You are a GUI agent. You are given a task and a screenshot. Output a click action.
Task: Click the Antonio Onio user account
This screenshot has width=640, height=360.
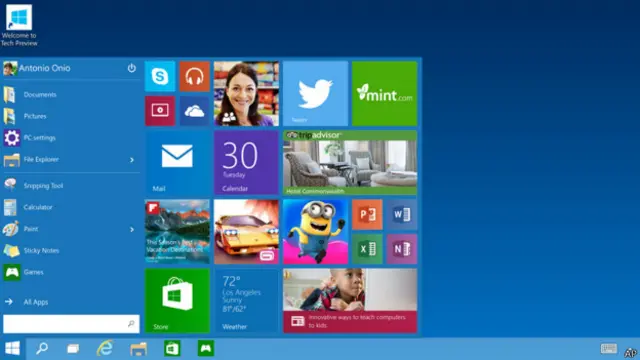point(37,68)
